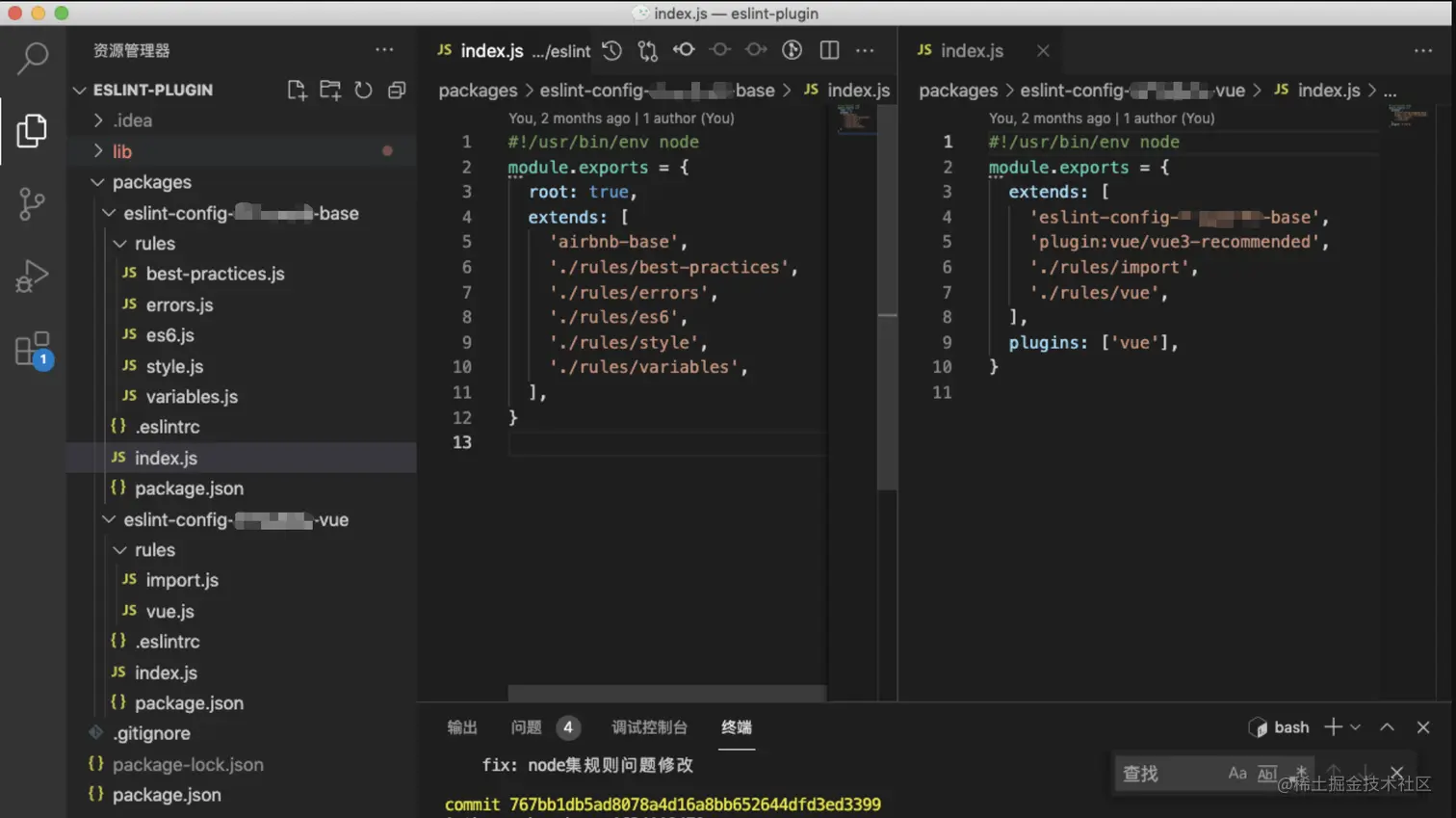This screenshot has height=818, width=1456.
Task: Open explorer panel more actions menu
Action: pyautogui.click(x=384, y=50)
